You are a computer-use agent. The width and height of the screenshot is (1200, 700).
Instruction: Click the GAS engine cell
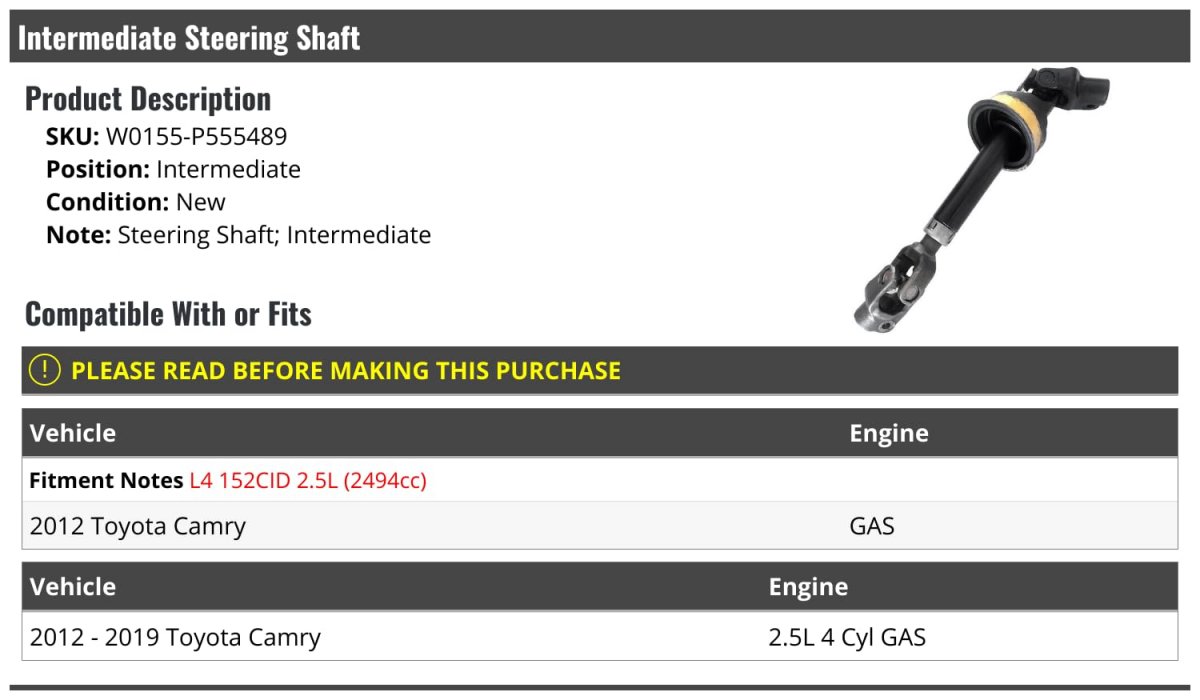point(872,525)
